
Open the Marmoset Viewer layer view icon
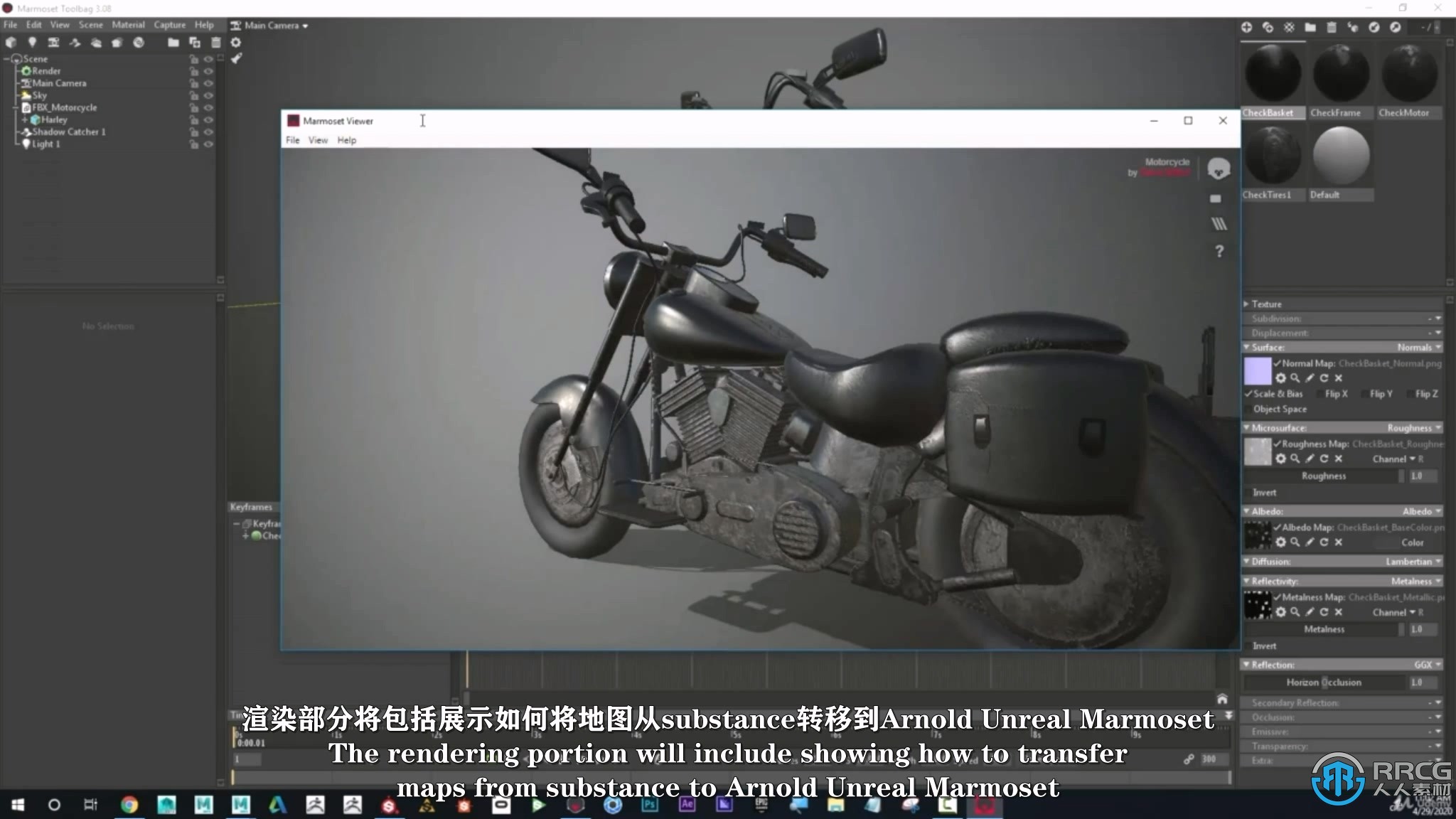coord(1219,225)
